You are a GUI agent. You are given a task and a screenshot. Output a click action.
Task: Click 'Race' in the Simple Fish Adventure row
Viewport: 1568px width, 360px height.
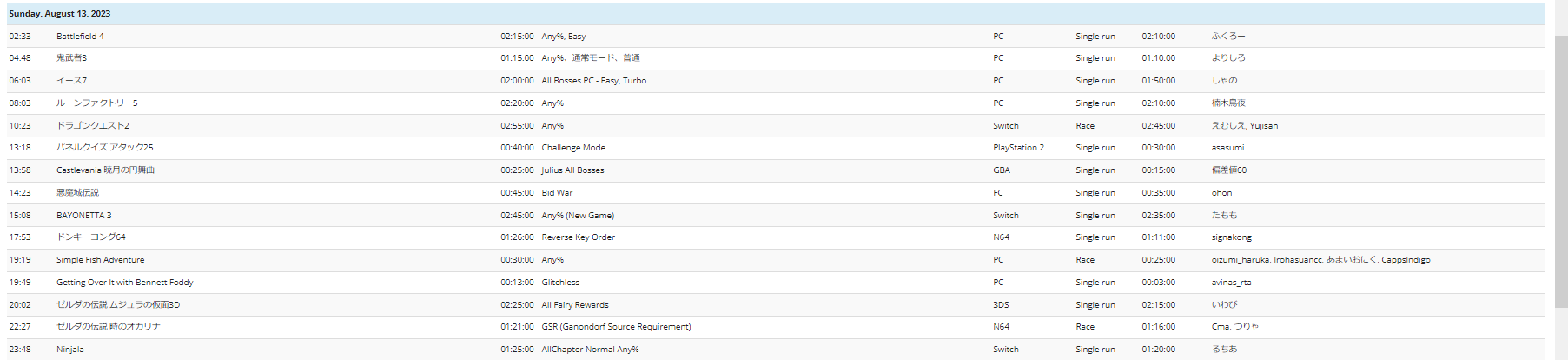pos(1085,260)
